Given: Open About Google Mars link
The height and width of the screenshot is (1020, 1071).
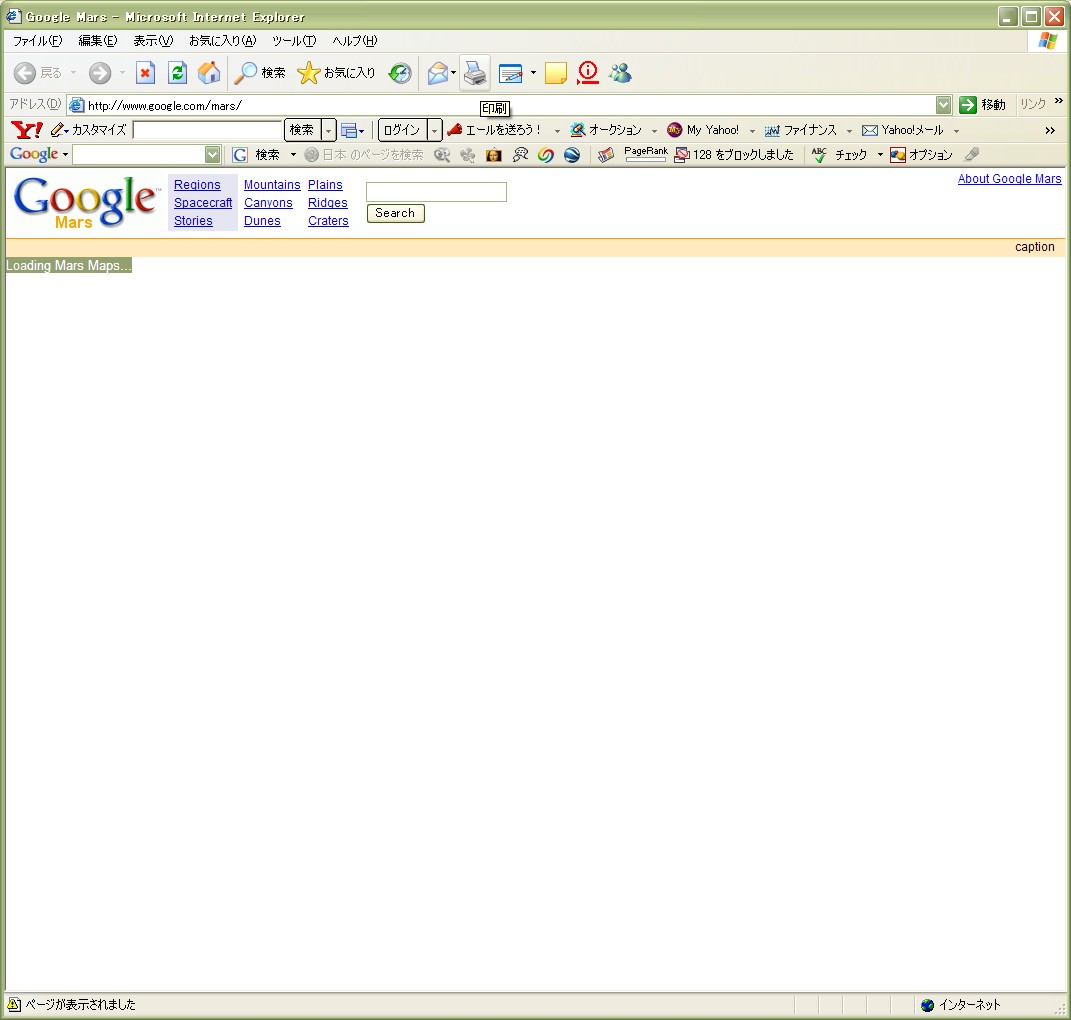Looking at the screenshot, I should coord(1009,178).
